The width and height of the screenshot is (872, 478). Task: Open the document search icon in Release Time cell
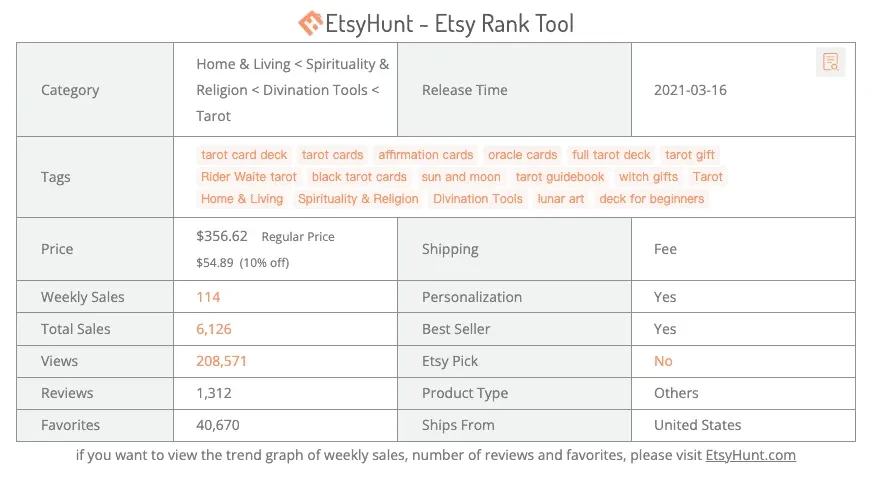tap(830, 62)
